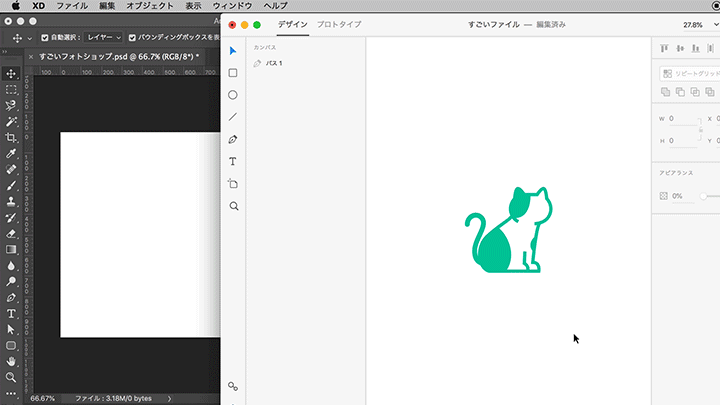Open the 27.8% zoom level dropdown
This screenshot has height=405, width=720.
coord(699,24)
